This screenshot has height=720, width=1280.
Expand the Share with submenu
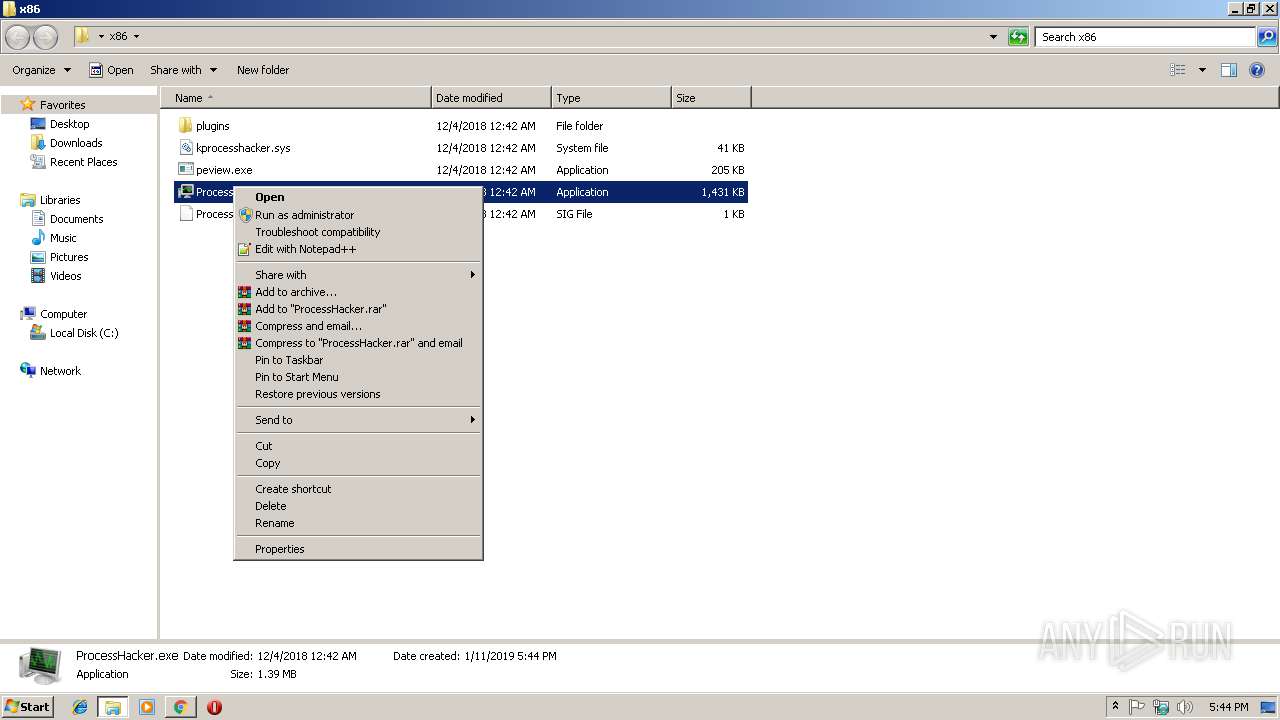[358, 275]
